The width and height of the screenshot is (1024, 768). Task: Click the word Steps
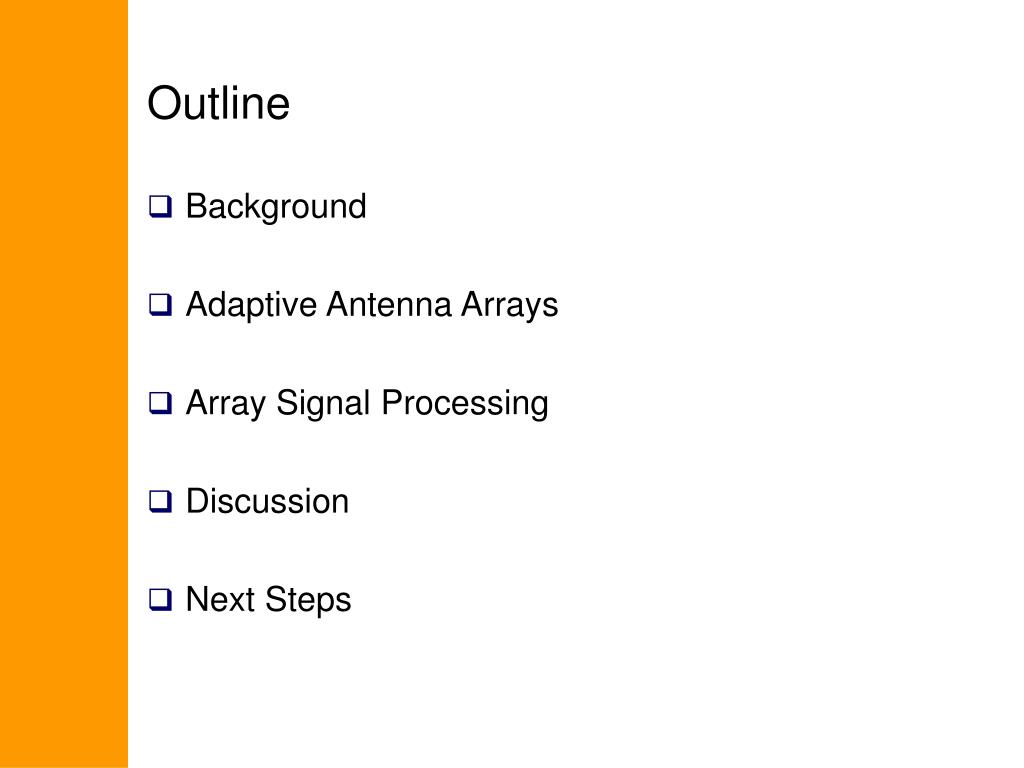[308, 601]
